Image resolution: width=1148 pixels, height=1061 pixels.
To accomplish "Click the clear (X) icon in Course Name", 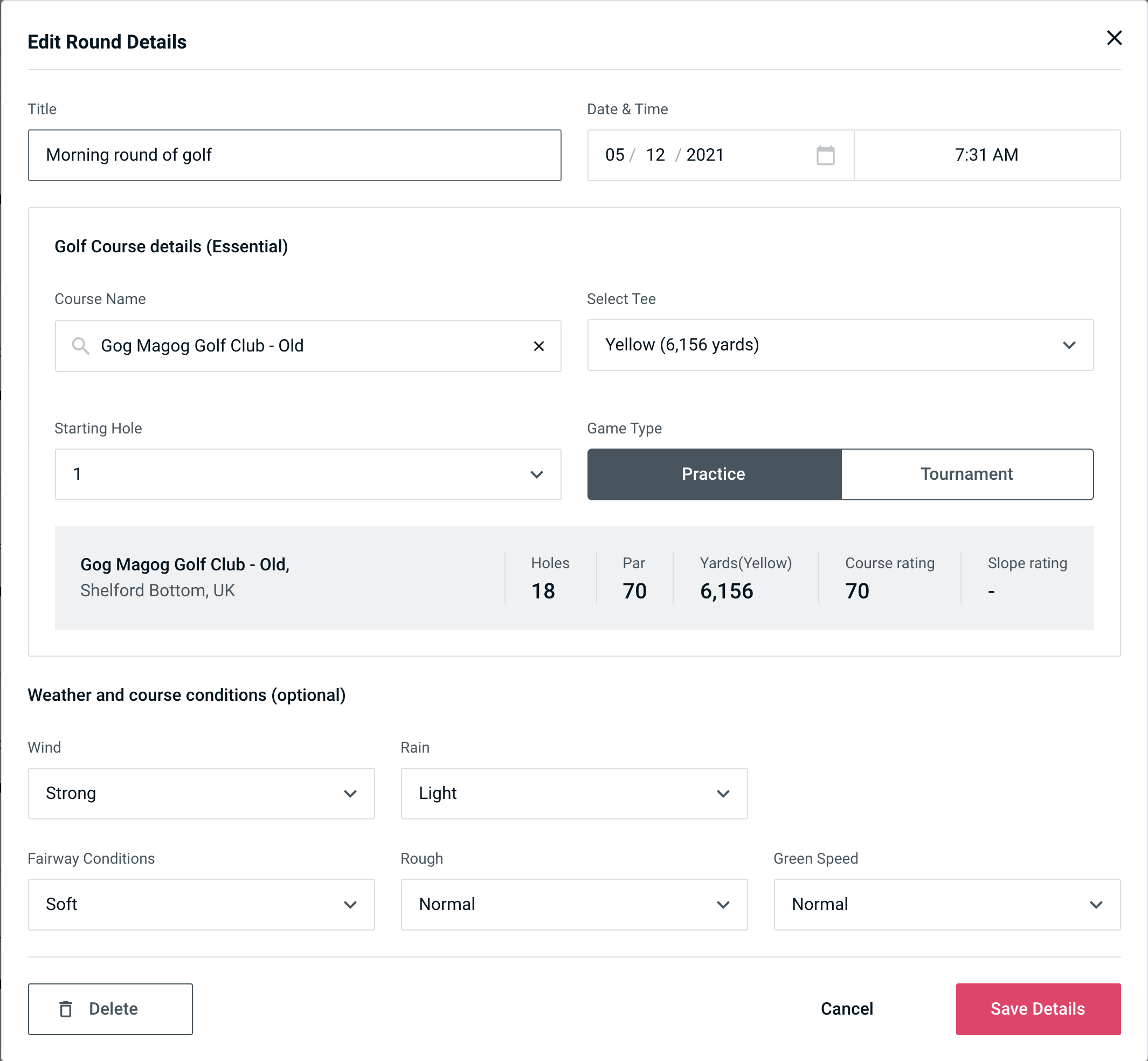I will [540, 346].
